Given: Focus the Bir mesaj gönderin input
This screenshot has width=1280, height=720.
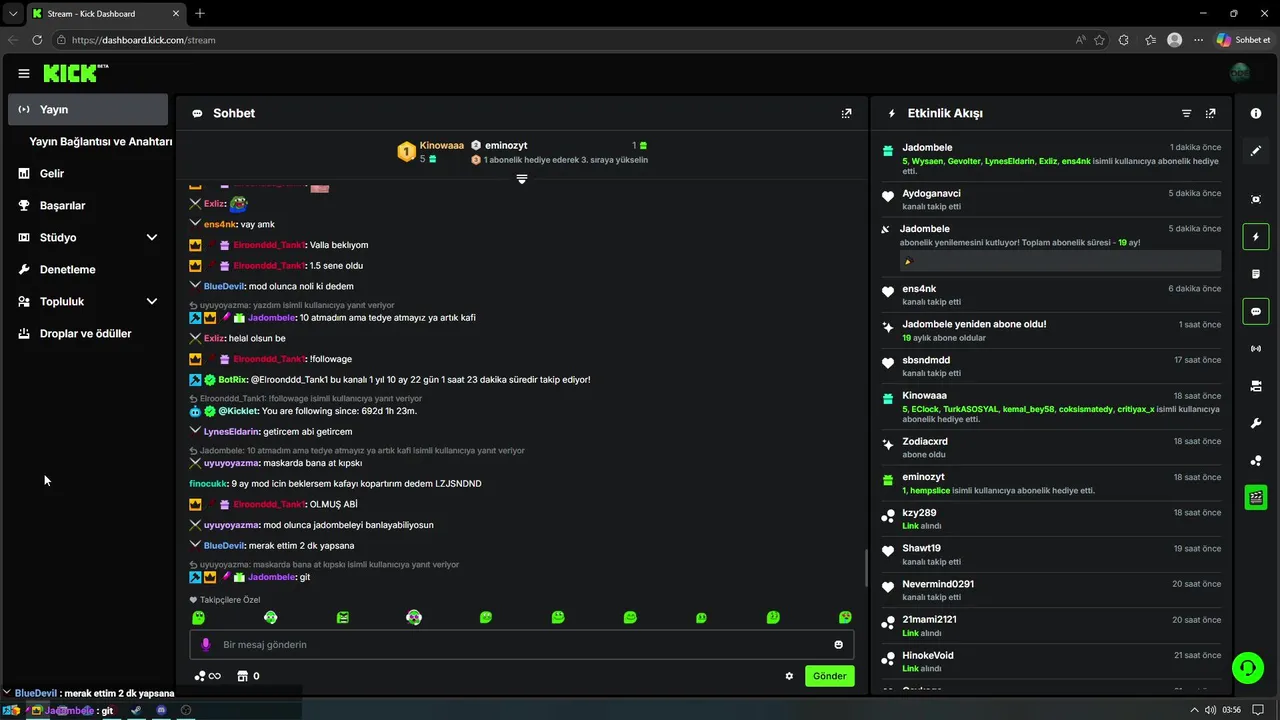Looking at the screenshot, I should tap(521, 644).
